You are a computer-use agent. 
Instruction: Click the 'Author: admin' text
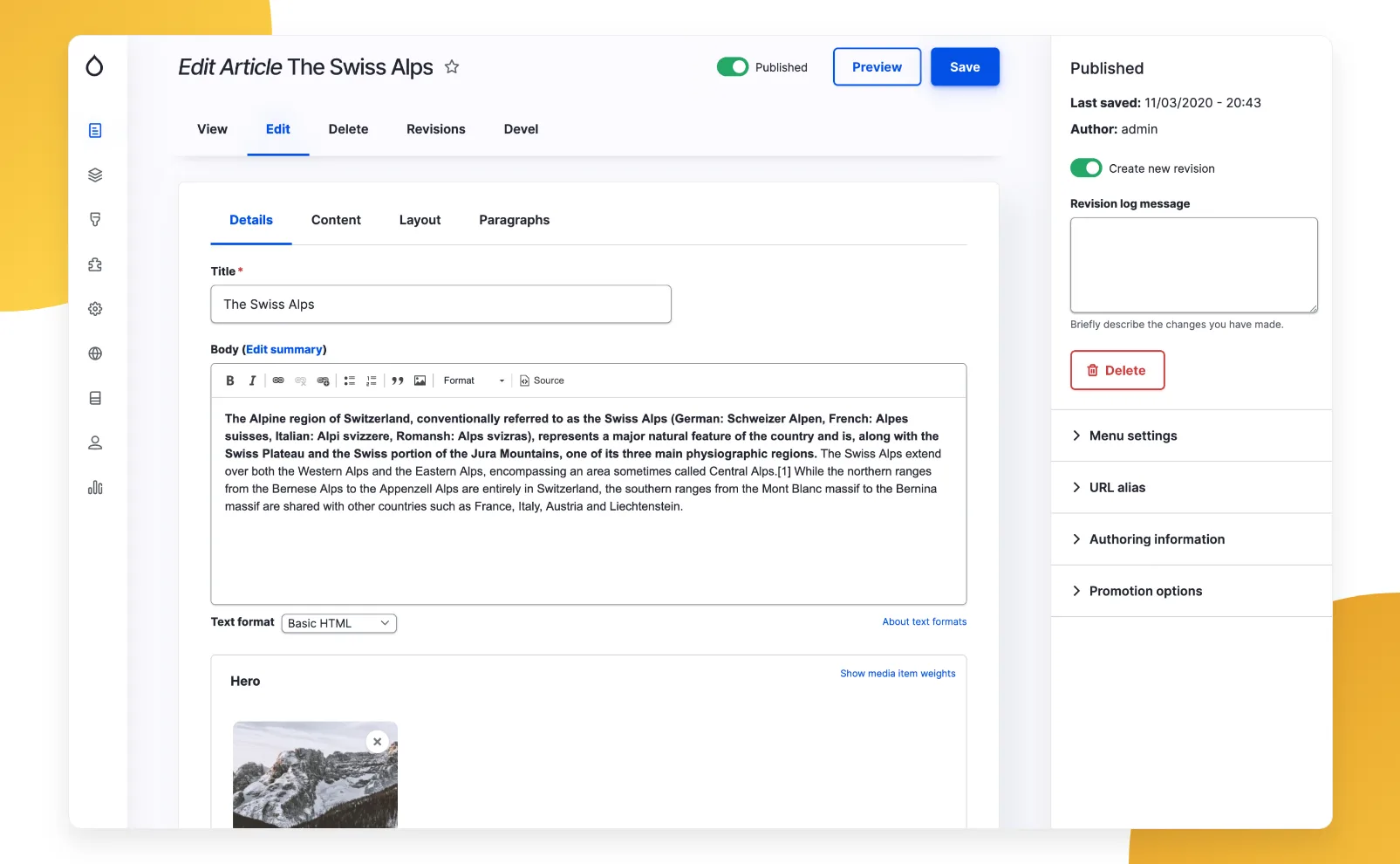point(1114,129)
